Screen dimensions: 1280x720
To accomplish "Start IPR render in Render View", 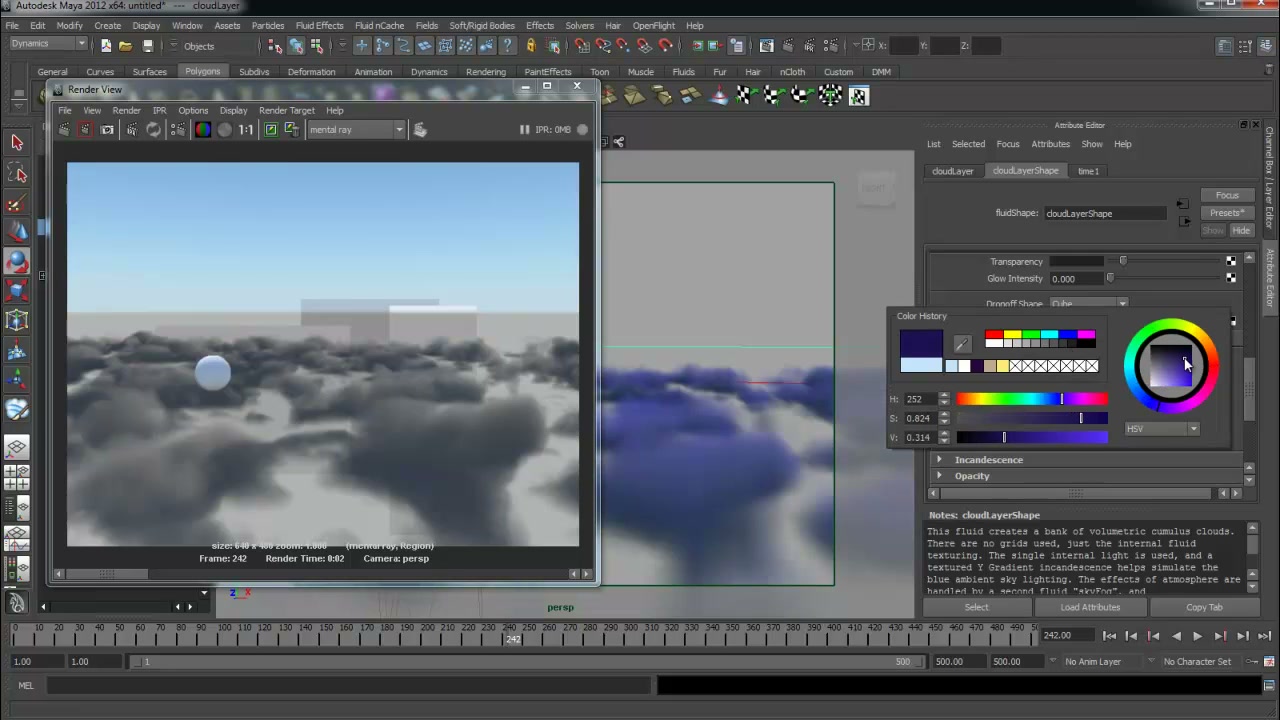I will coord(131,130).
